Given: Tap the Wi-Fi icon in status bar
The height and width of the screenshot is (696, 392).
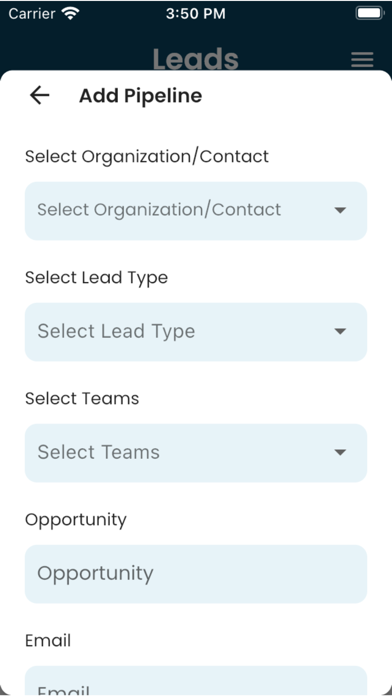Looking at the screenshot, I should (x=70, y=14).
